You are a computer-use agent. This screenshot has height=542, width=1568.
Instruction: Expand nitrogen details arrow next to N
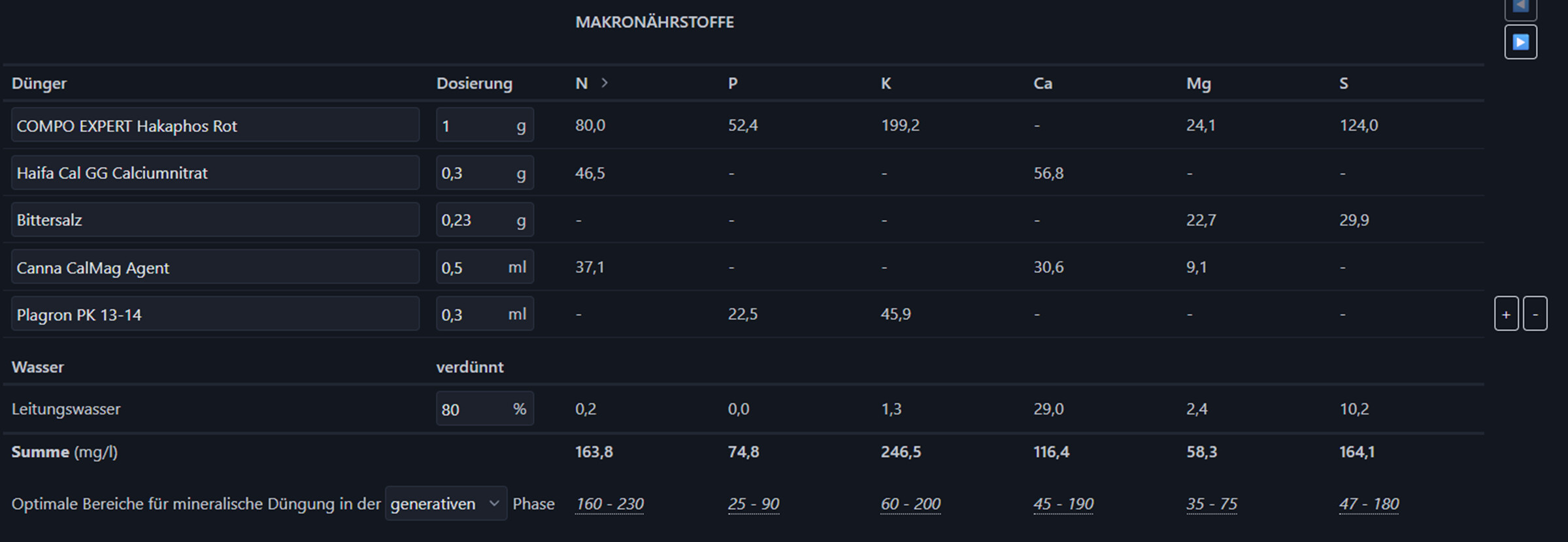(605, 83)
